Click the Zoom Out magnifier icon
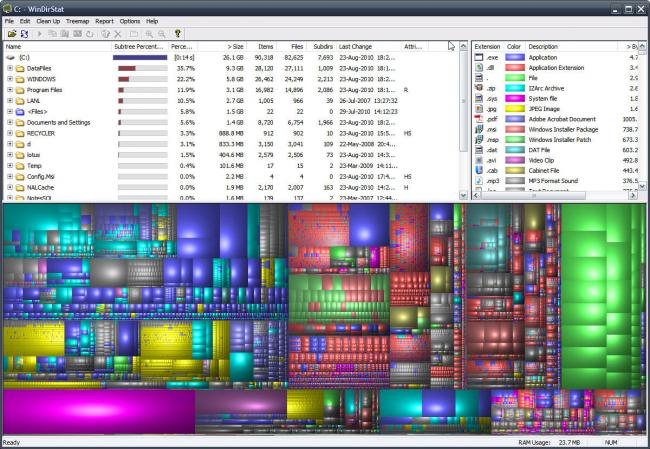Screen dimensions: 650x449 coord(161,33)
